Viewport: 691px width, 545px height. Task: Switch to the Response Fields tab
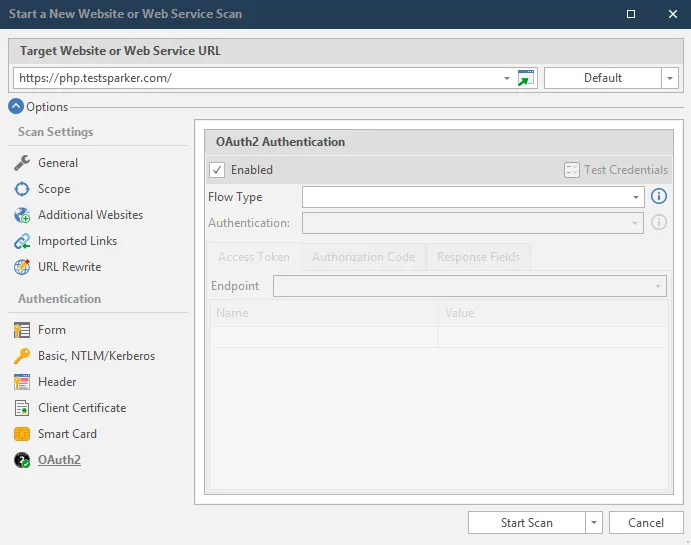click(478, 257)
